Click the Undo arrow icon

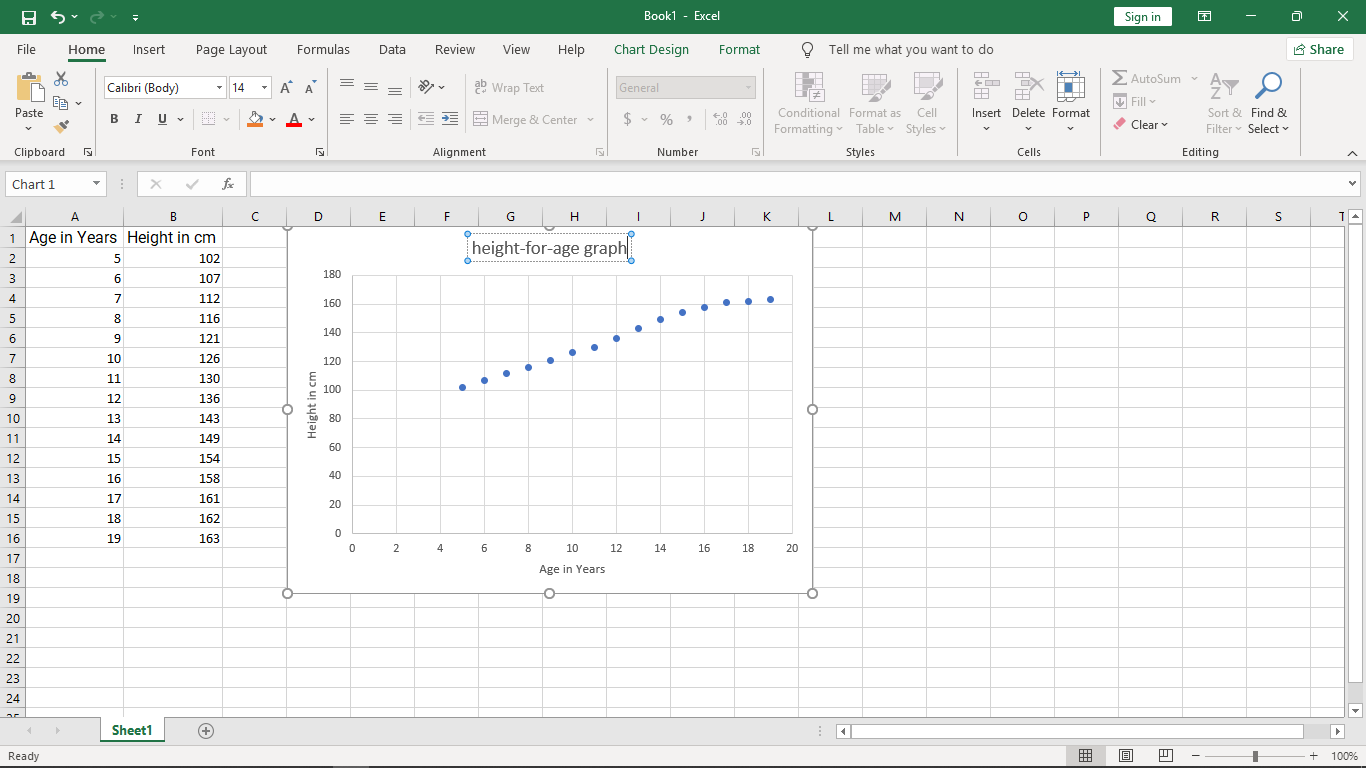pos(58,17)
